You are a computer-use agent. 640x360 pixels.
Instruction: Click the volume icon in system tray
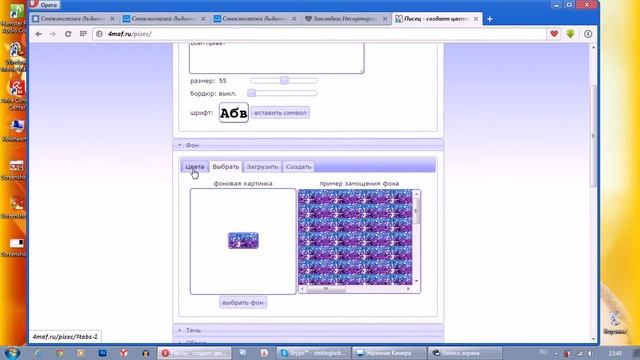tap(590, 353)
